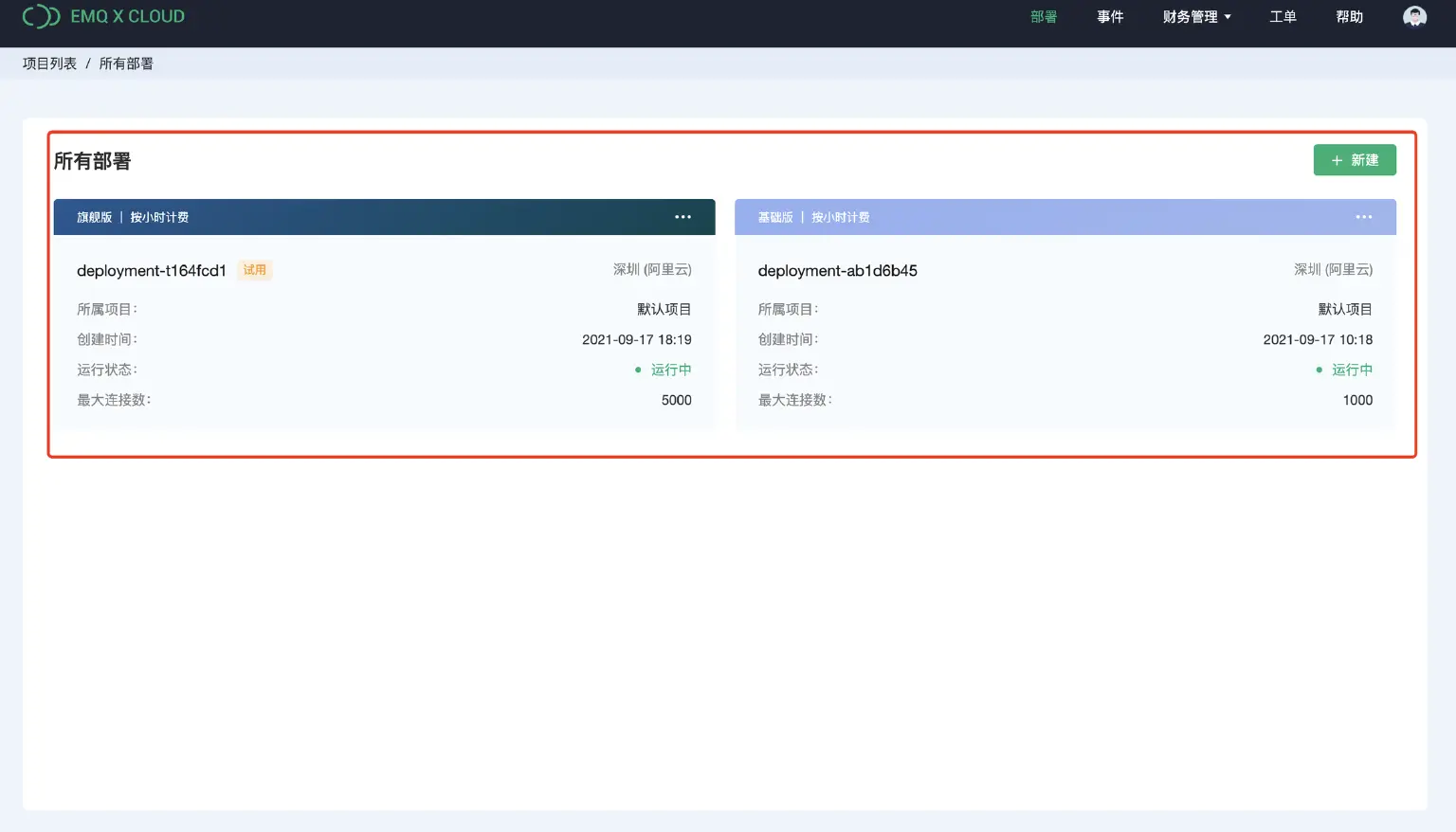Click 项目列表 breadcrumb link
This screenshot has height=832, width=1456.
coord(49,63)
